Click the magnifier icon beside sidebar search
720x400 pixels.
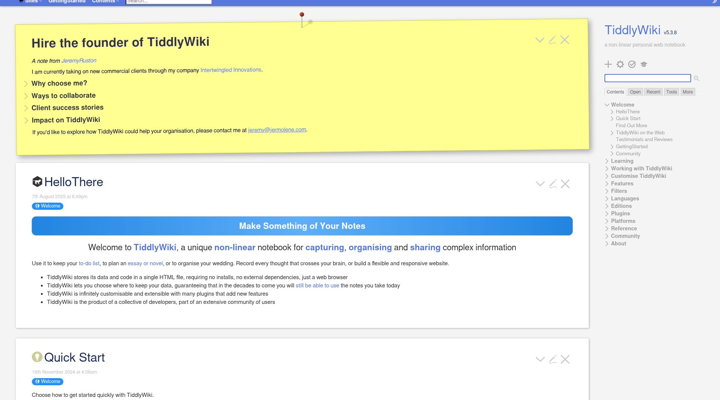(697, 79)
